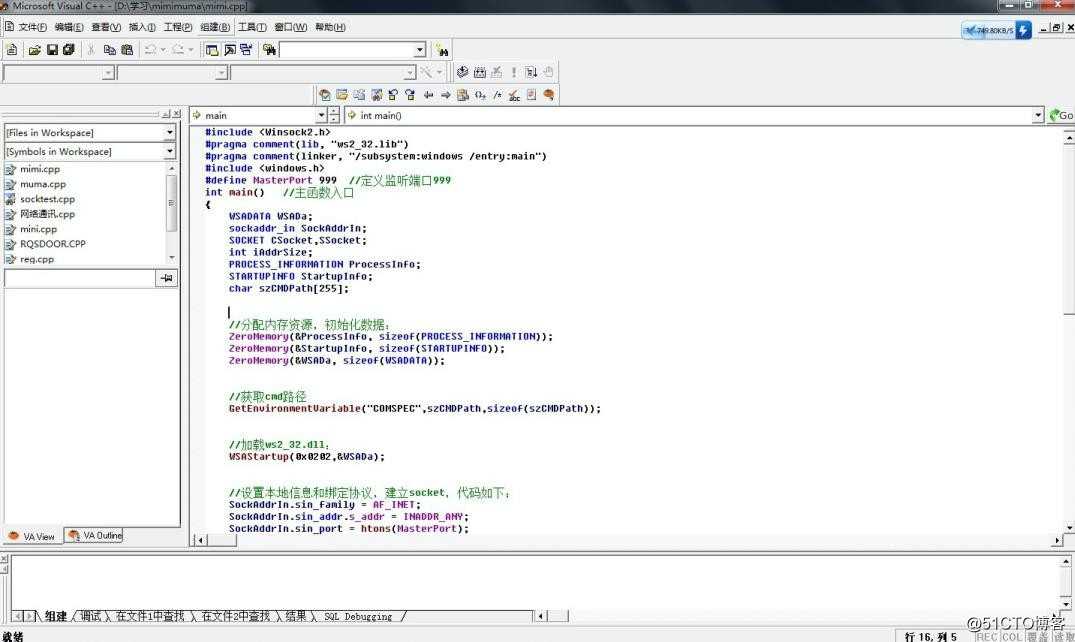Screen dimensions: 1075x642
Task: Click the stepper beside the main combo
Action: tap(334, 115)
